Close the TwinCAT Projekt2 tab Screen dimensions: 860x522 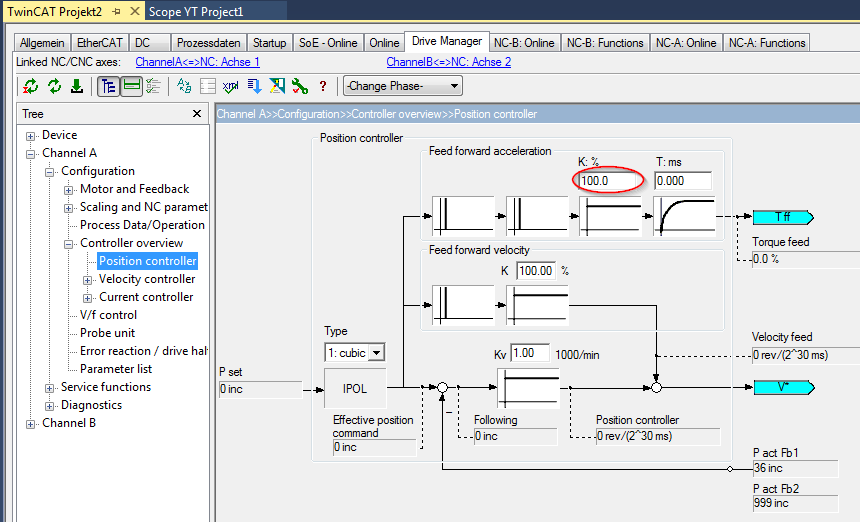[134, 12]
